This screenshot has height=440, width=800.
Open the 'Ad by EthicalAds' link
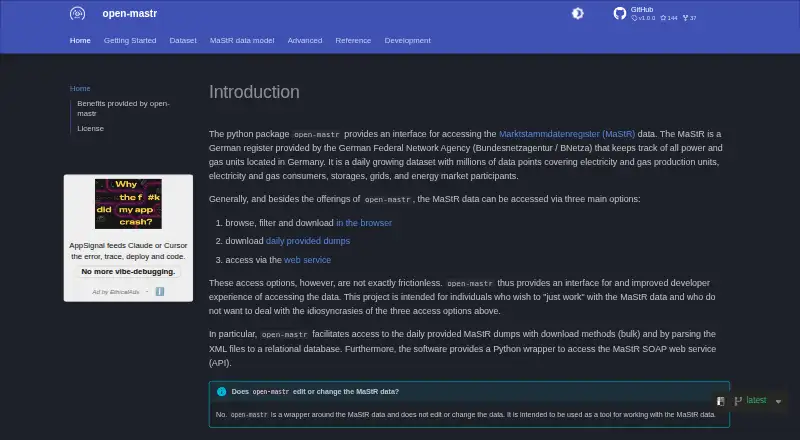[x=116, y=292]
